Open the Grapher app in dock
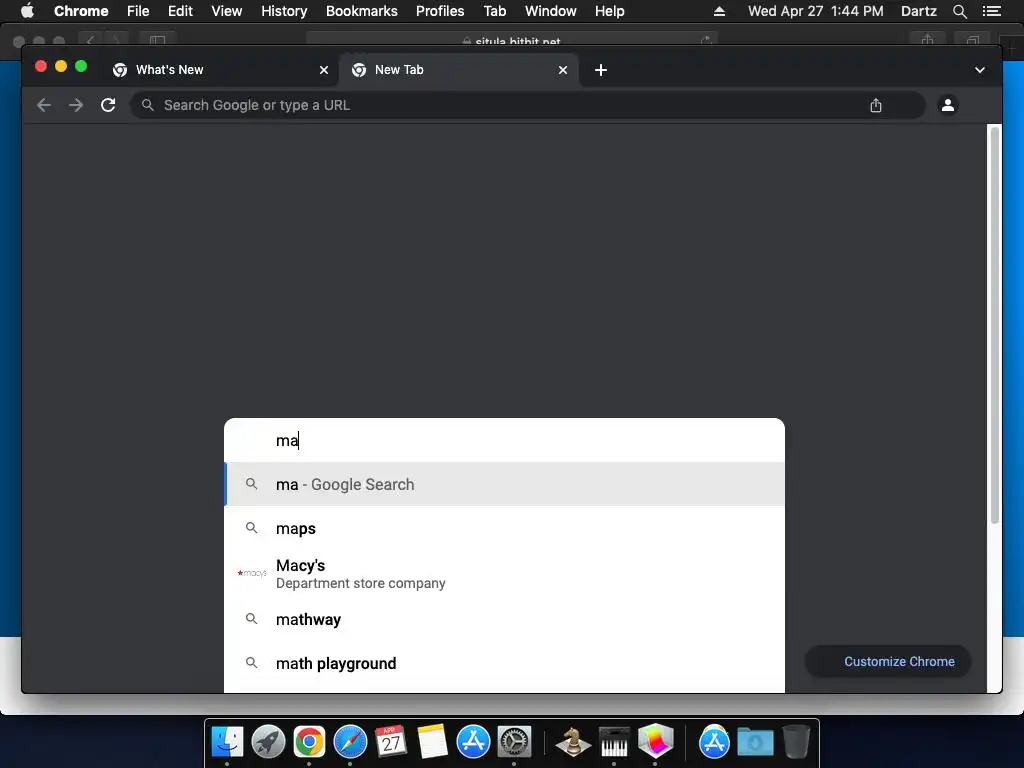This screenshot has width=1024, height=768. click(x=655, y=742)
